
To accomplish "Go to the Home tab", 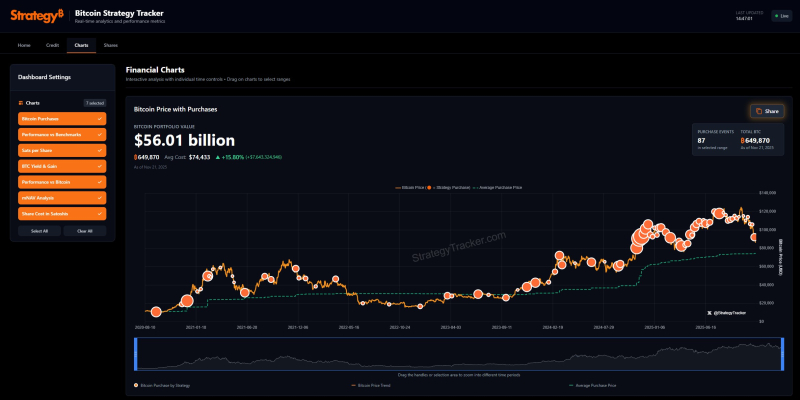I will coord(24,45).
